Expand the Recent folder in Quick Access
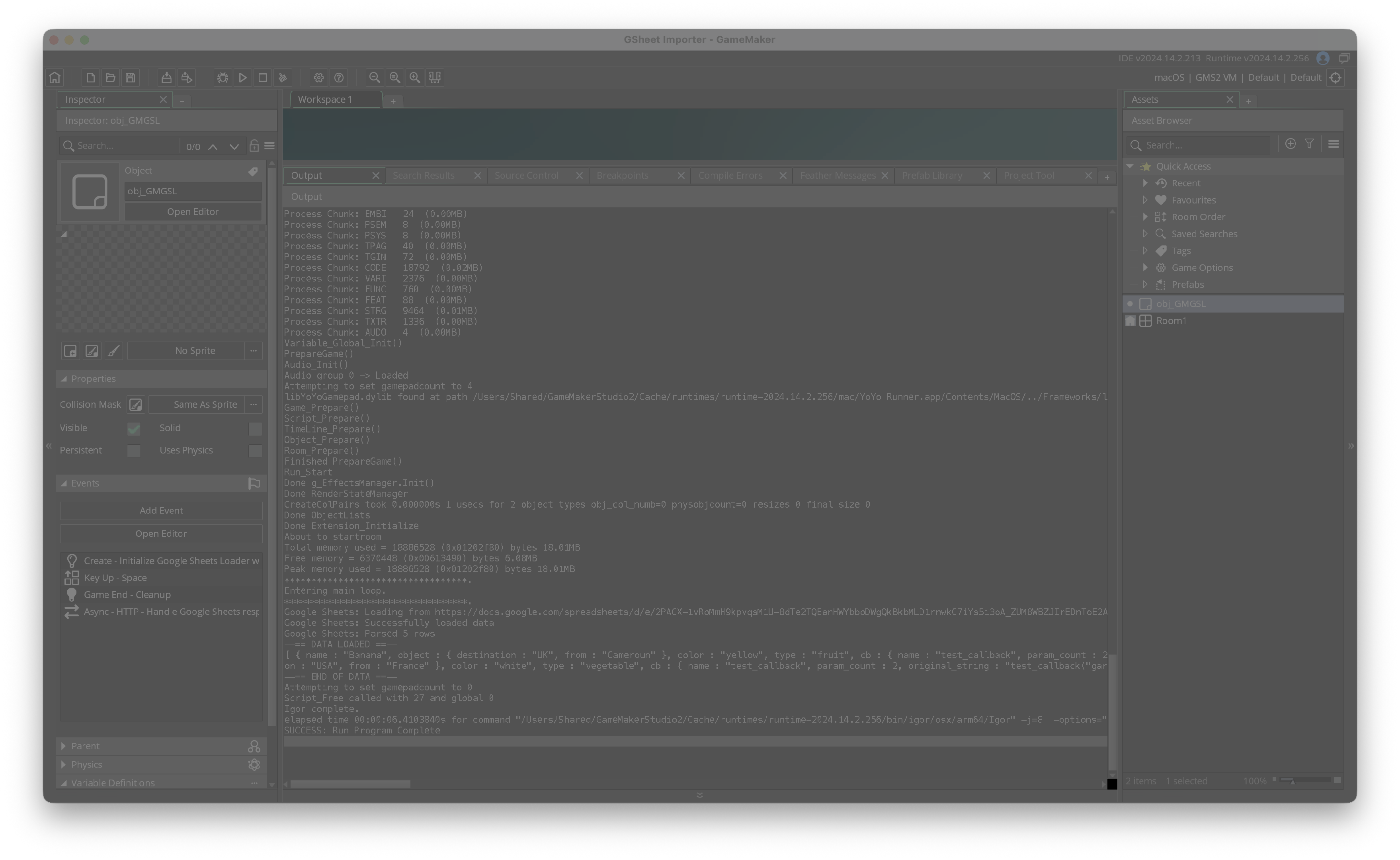The height and width of the screenshot is (860, 1400). point(1145,183)
